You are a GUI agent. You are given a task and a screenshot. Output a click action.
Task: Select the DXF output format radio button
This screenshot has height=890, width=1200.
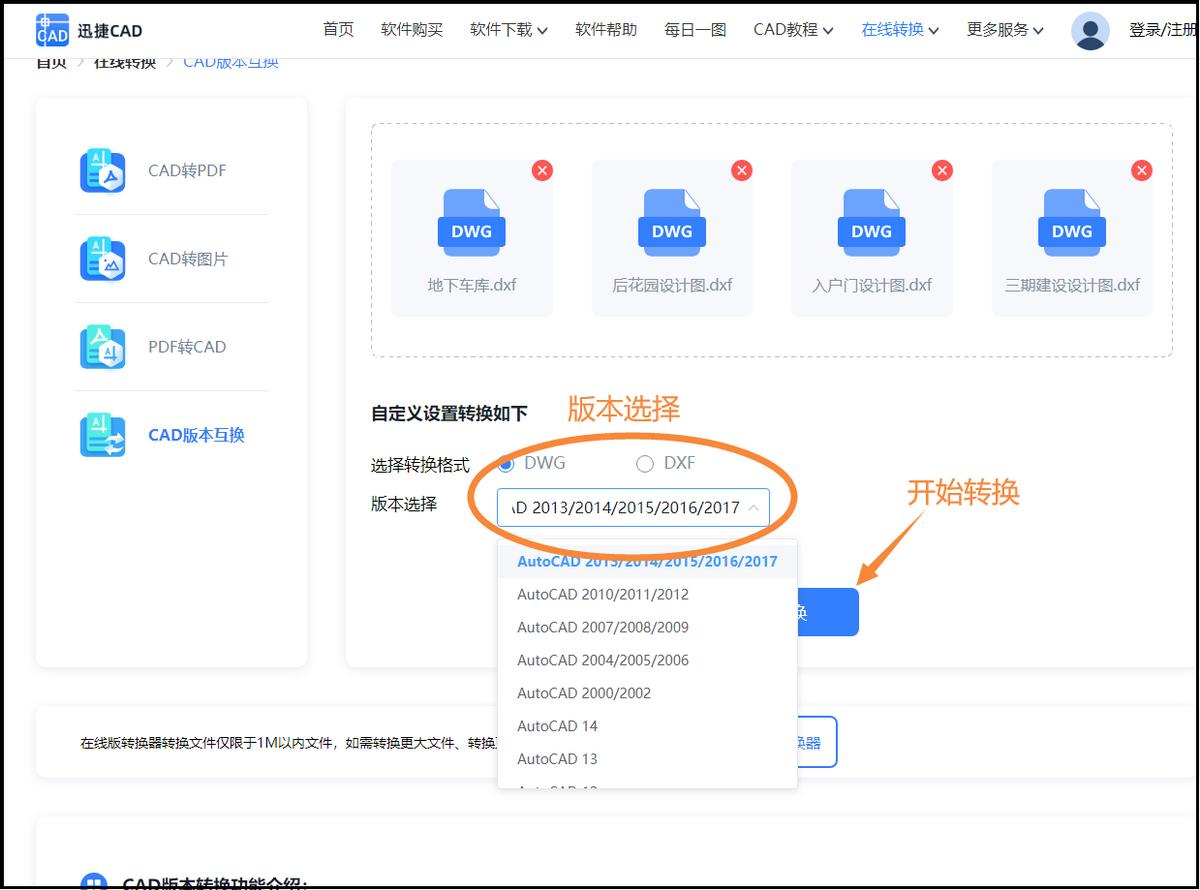(x=645, y=463)
